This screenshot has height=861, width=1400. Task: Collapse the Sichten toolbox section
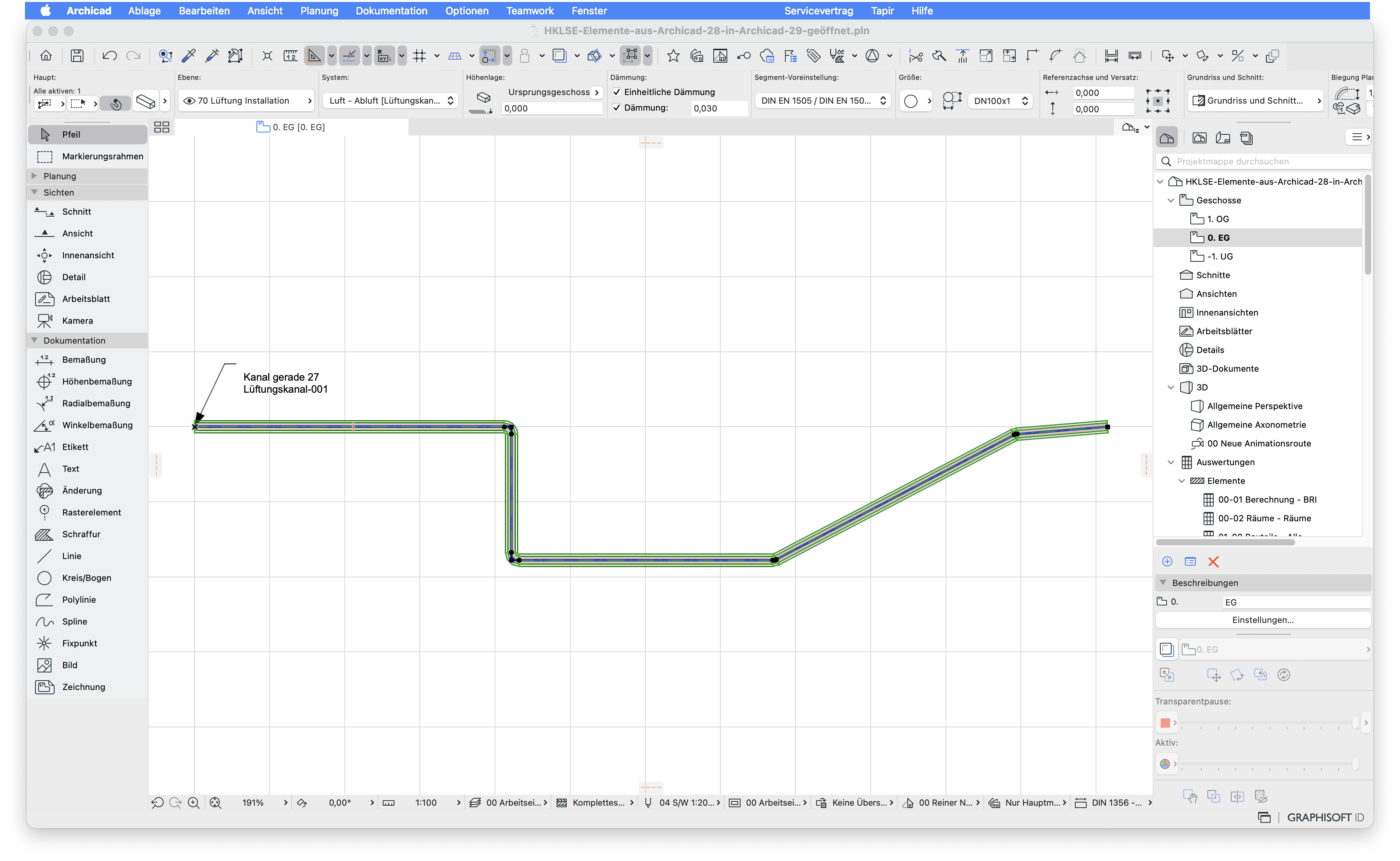(34, 192)
